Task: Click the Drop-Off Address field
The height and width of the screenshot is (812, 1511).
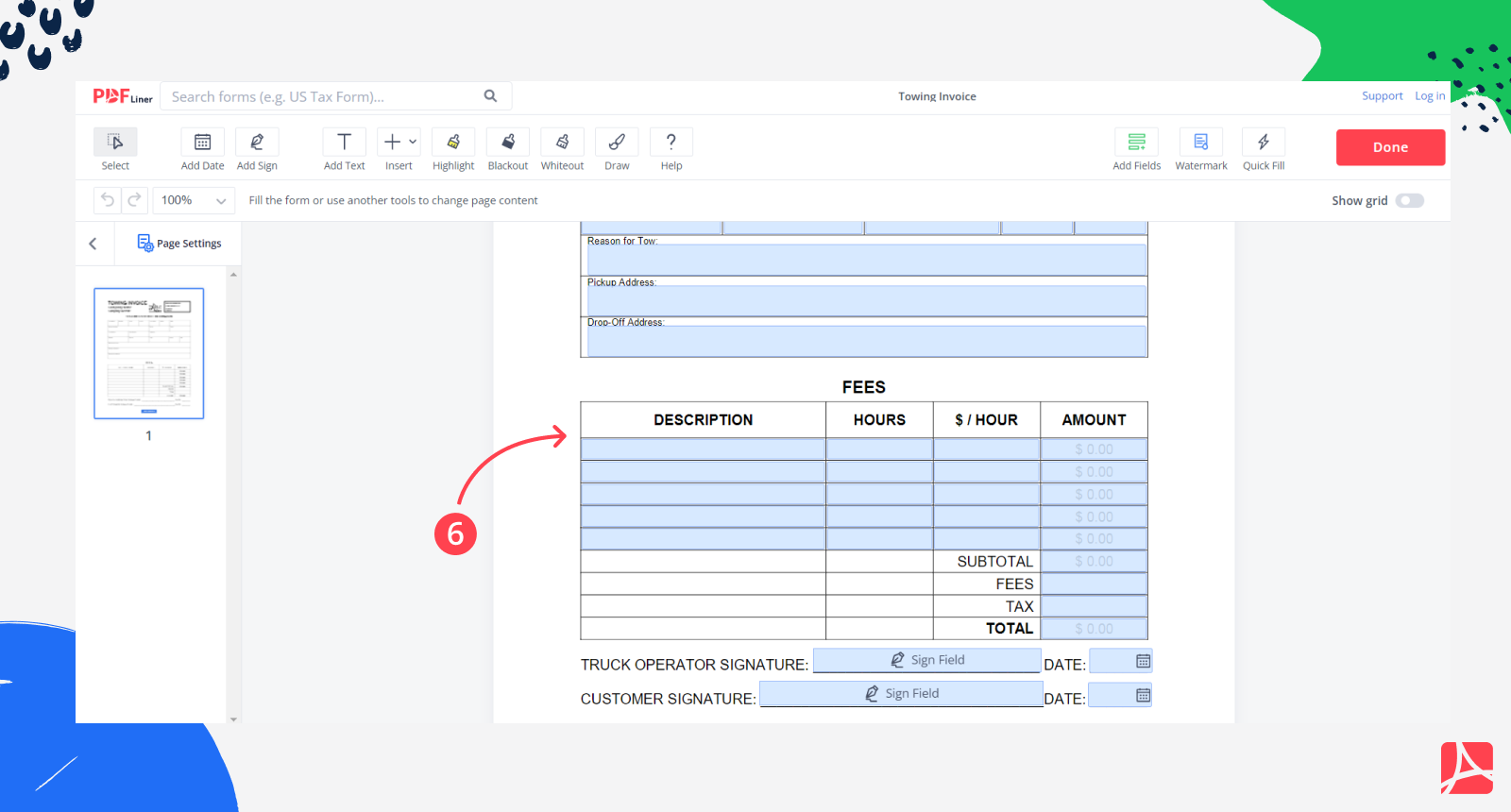Action: coord(866,341)
